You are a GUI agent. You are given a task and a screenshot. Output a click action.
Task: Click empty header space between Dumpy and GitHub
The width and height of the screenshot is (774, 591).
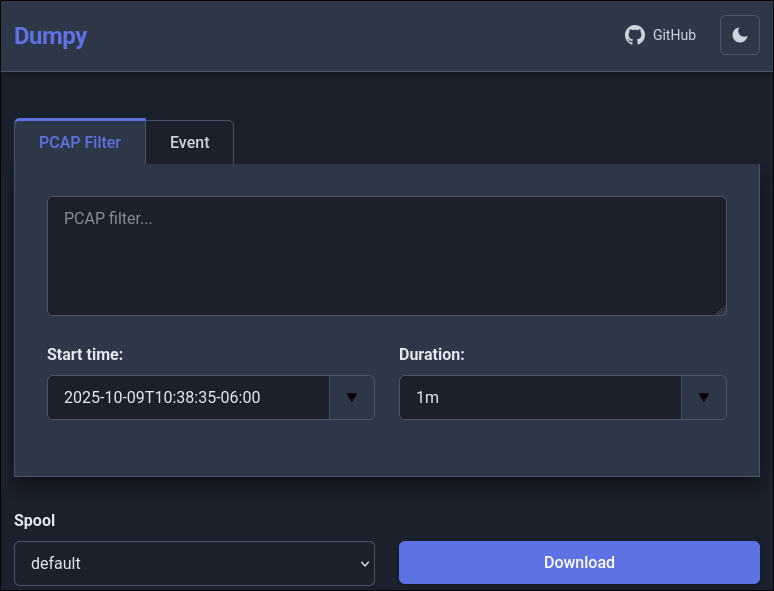pos(350,36)
